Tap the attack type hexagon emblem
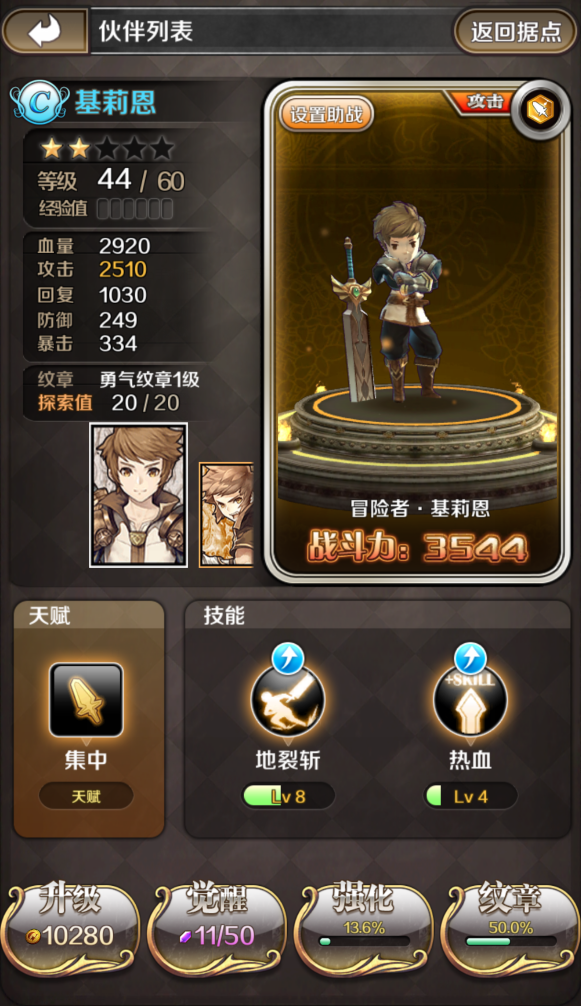Screen dimensions: 581x1006 [x=540, y=110]
